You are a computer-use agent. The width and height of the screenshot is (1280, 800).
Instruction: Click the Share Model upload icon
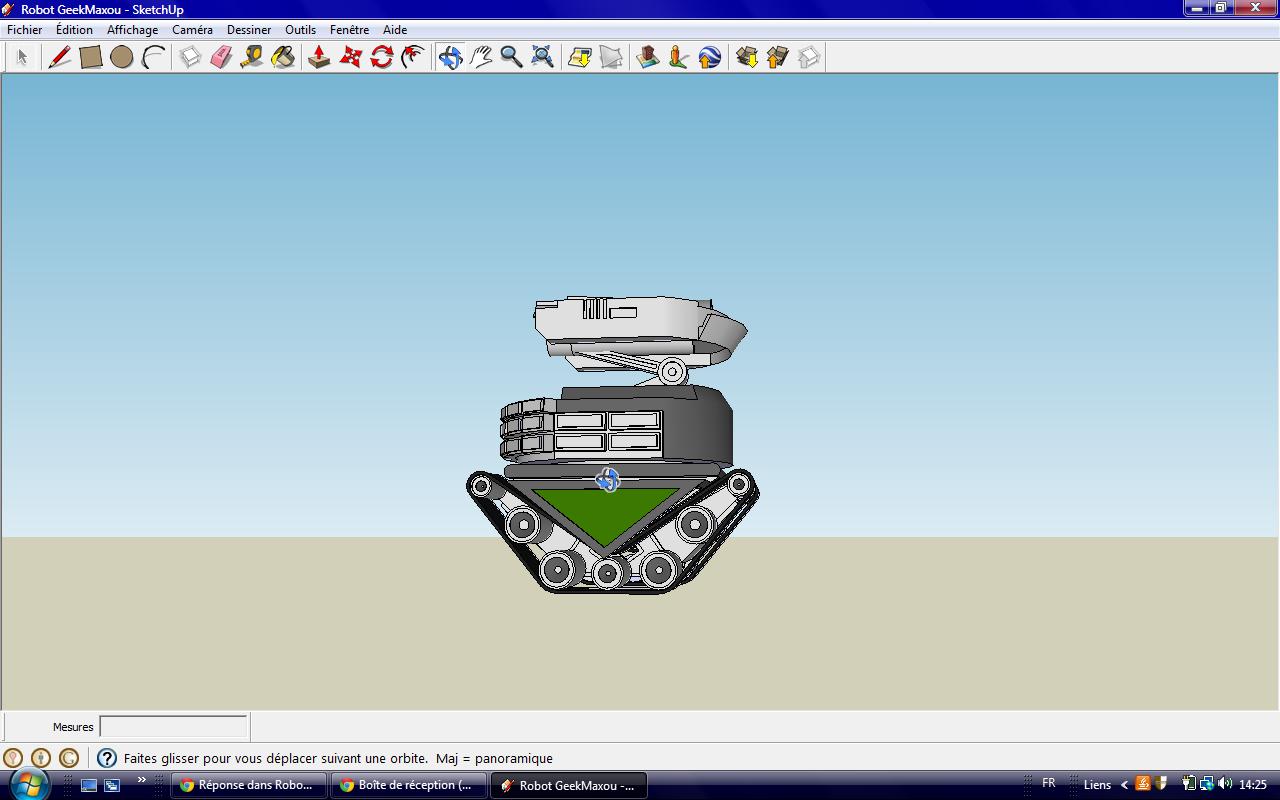click(777, 57)
